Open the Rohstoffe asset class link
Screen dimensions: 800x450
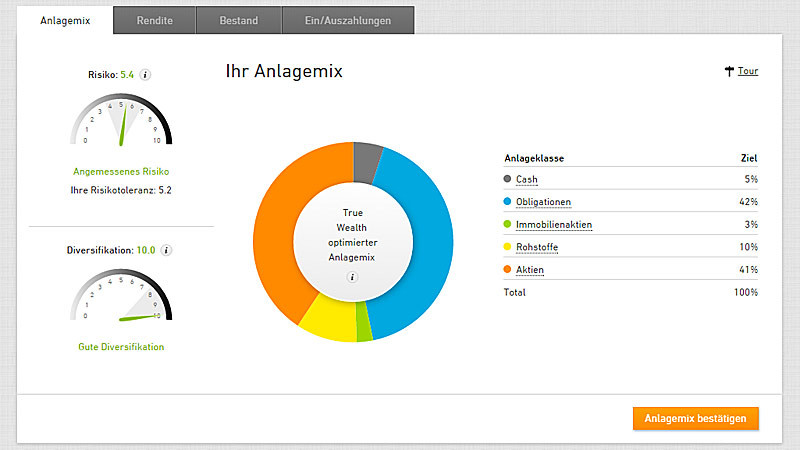(x=537, y=247)
